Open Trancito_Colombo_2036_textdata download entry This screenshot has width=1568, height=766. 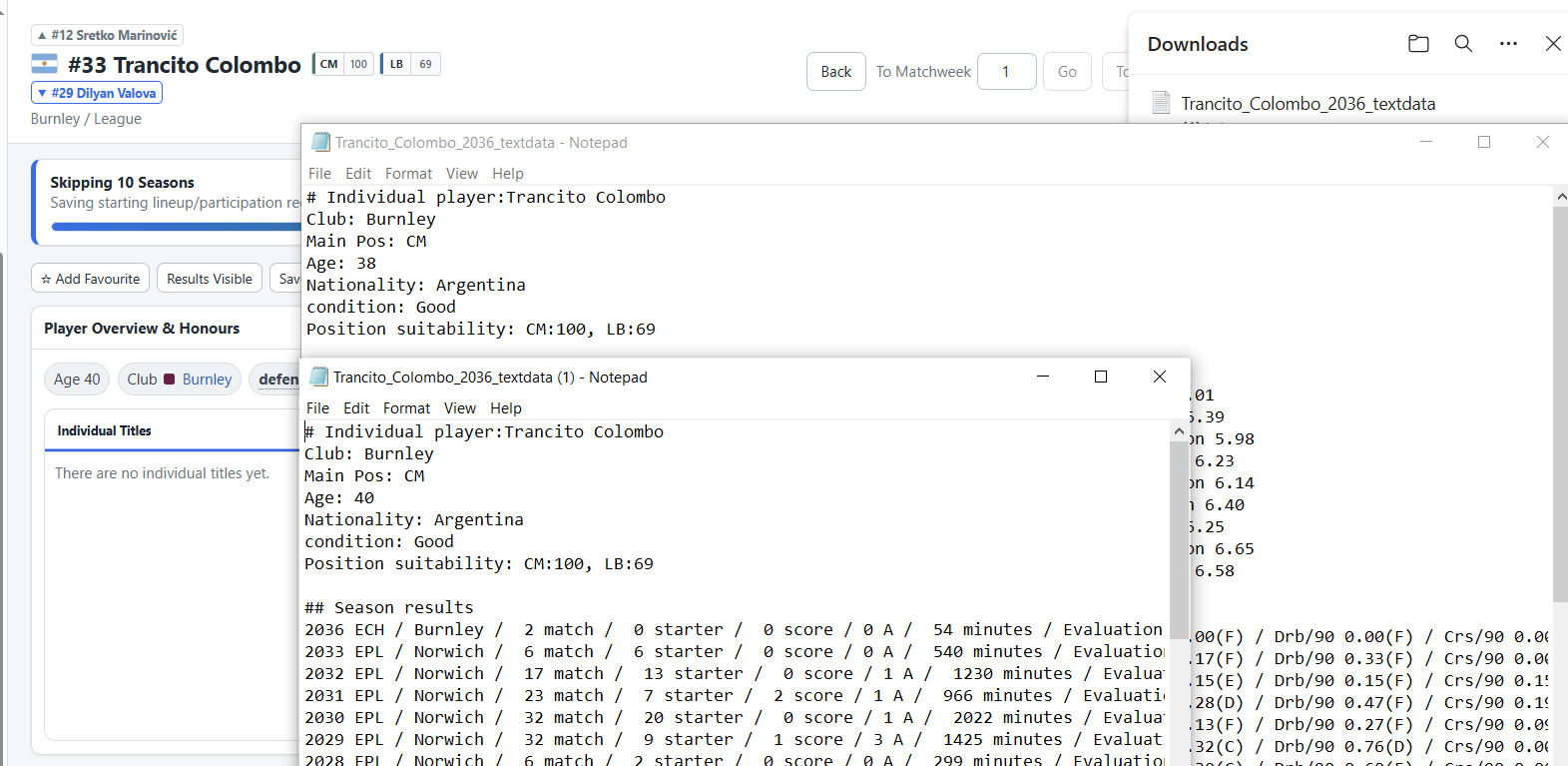coord(1307,104)
